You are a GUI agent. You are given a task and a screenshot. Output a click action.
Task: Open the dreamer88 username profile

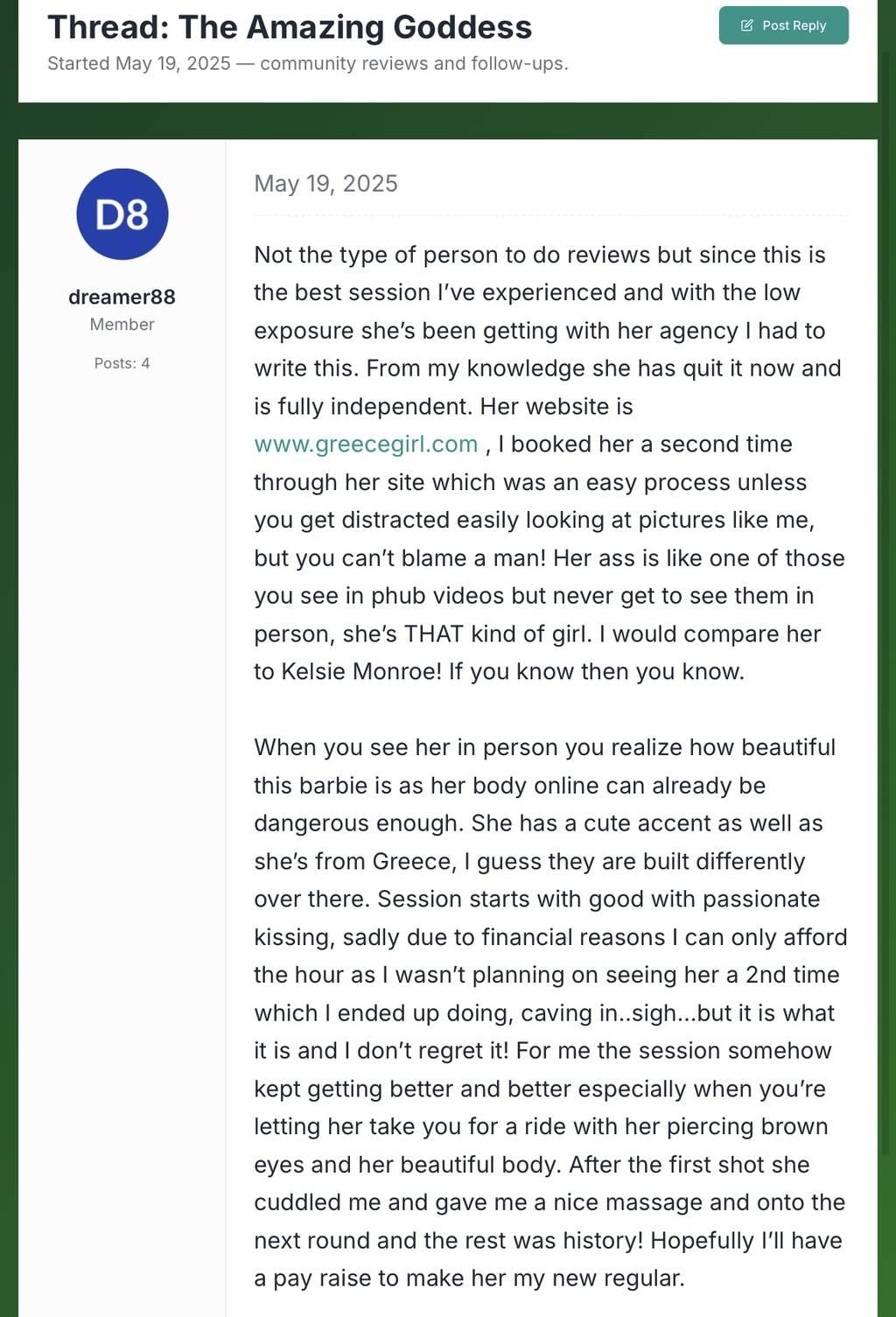tap(122, 298)
